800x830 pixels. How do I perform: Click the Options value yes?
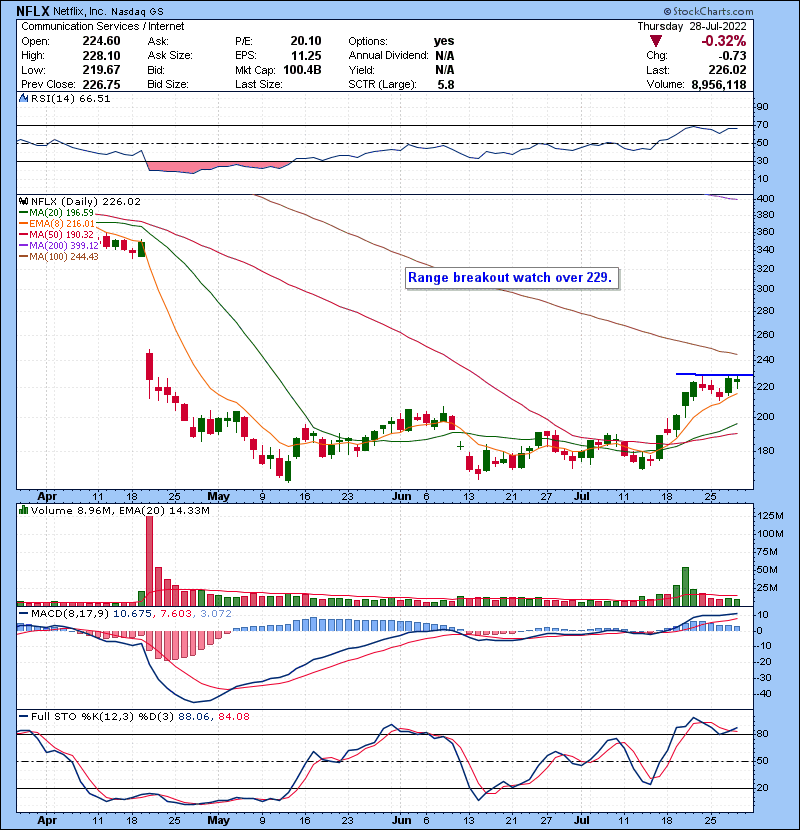[444, 41]
